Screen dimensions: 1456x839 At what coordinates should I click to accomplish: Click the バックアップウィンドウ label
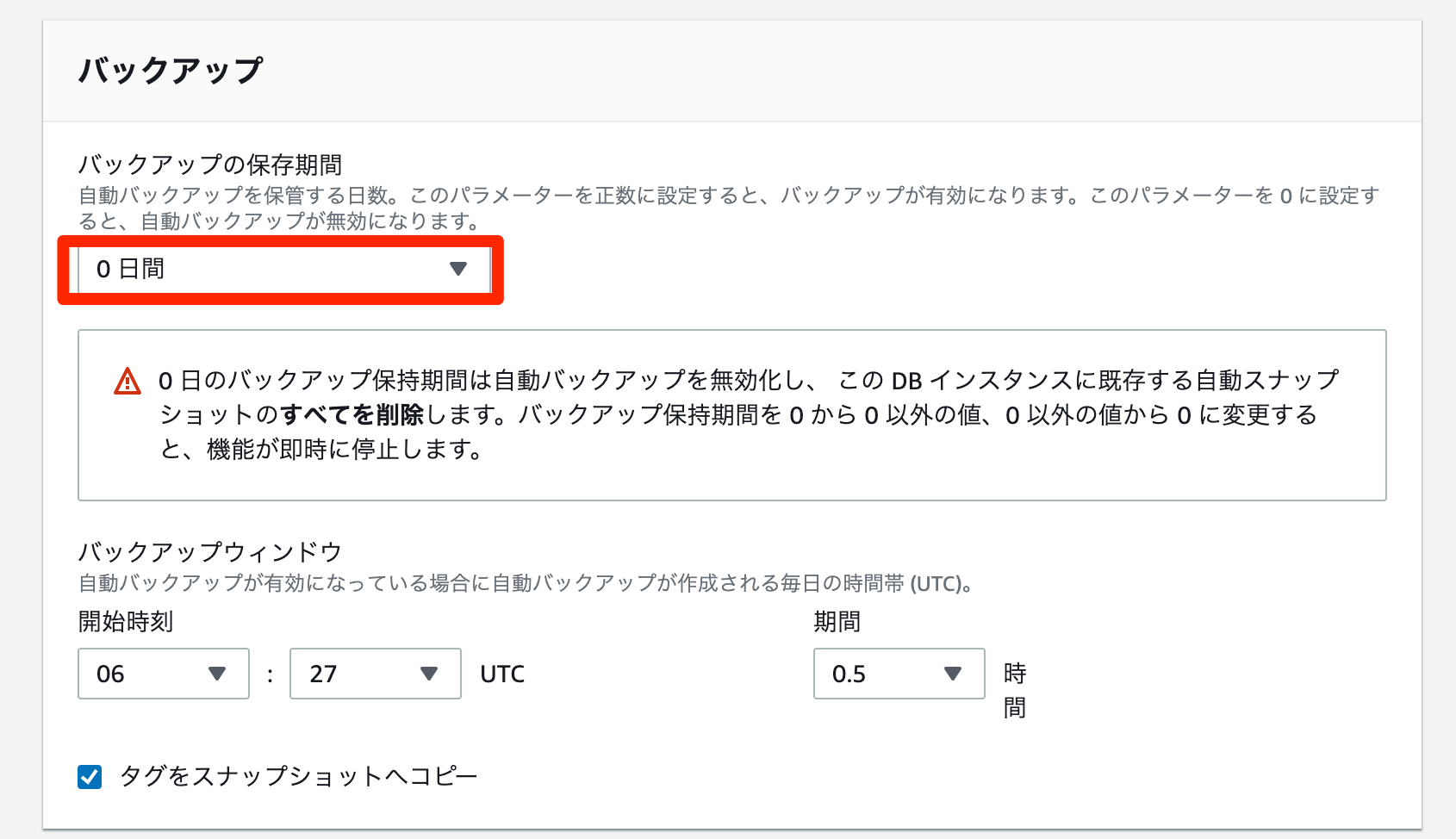click(210, 552)
